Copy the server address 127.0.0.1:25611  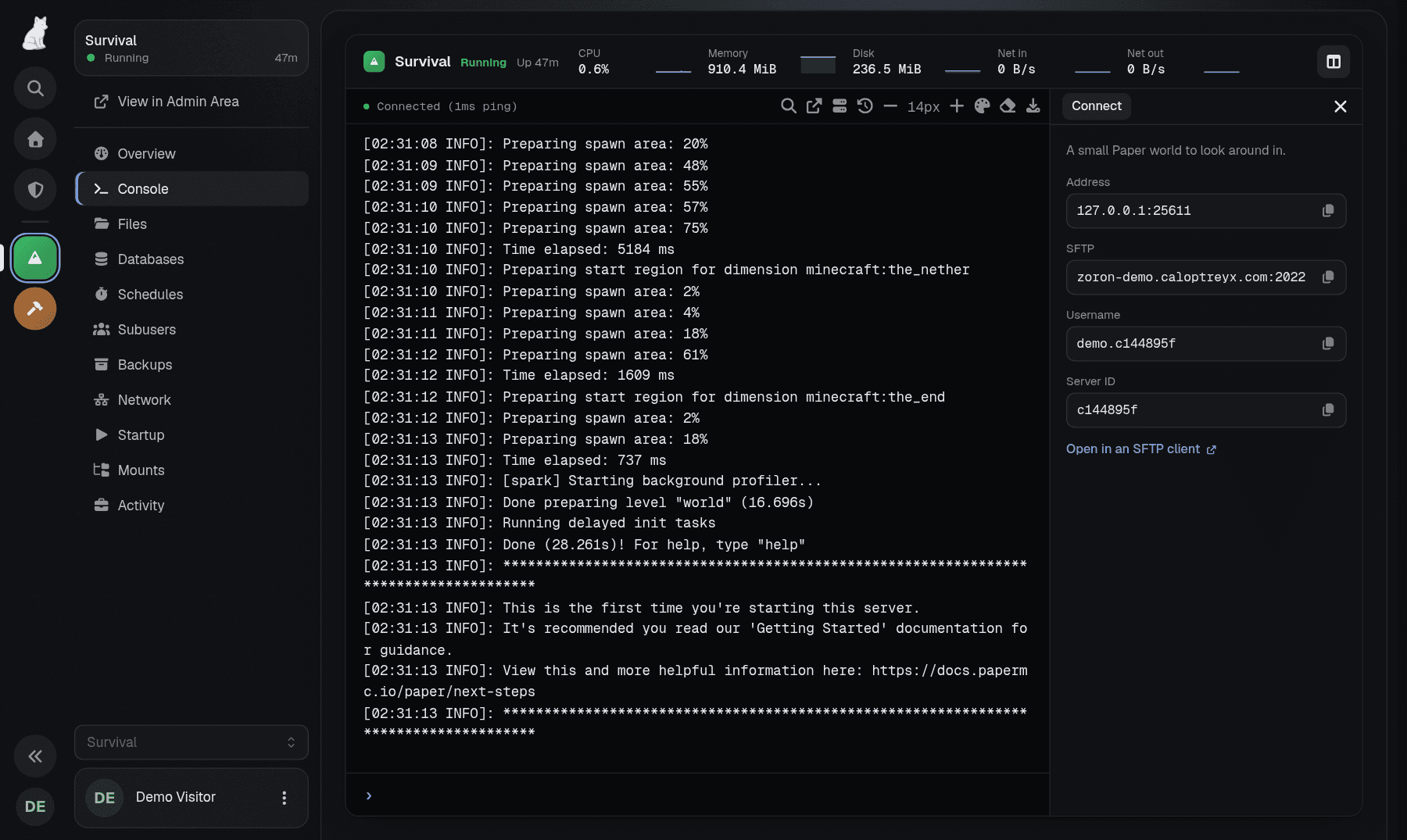click(1328, 211)
